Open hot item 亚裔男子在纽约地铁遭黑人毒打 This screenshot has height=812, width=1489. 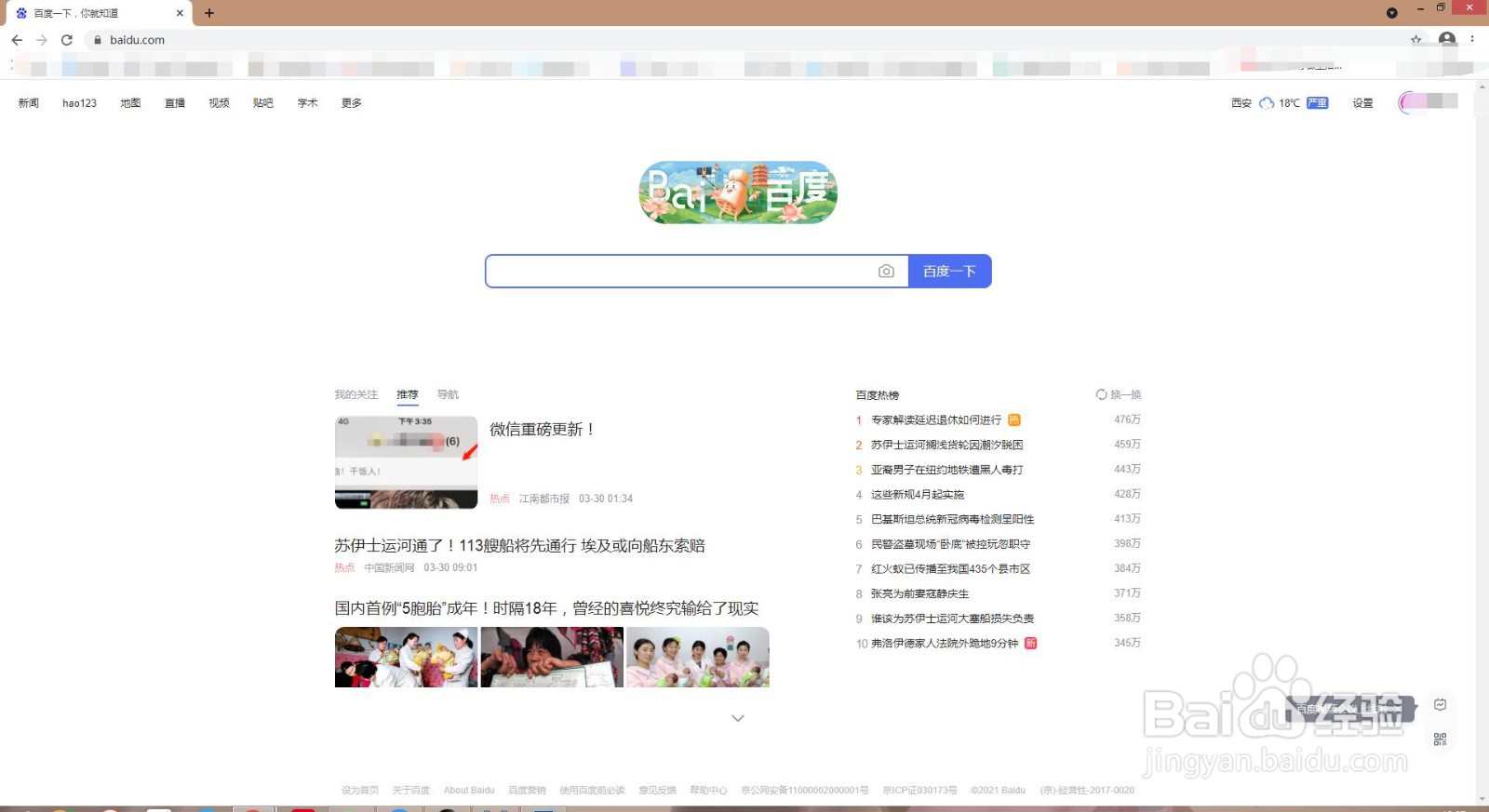(x=946, y=470)
